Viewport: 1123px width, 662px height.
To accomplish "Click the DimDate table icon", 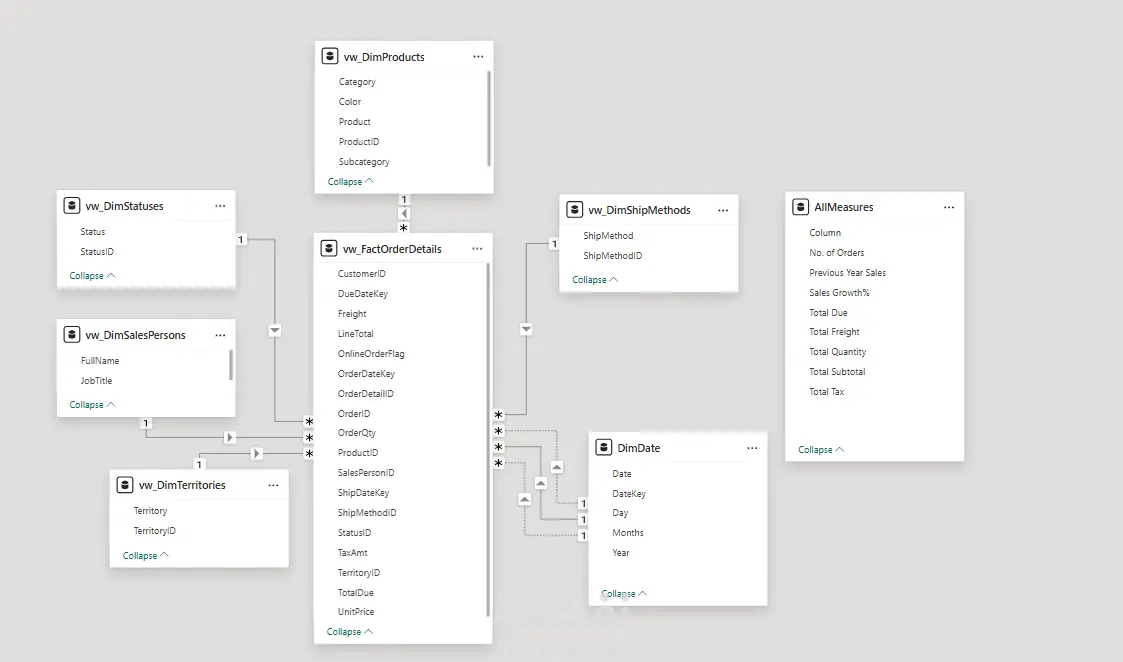I will (x=604, y=447).
